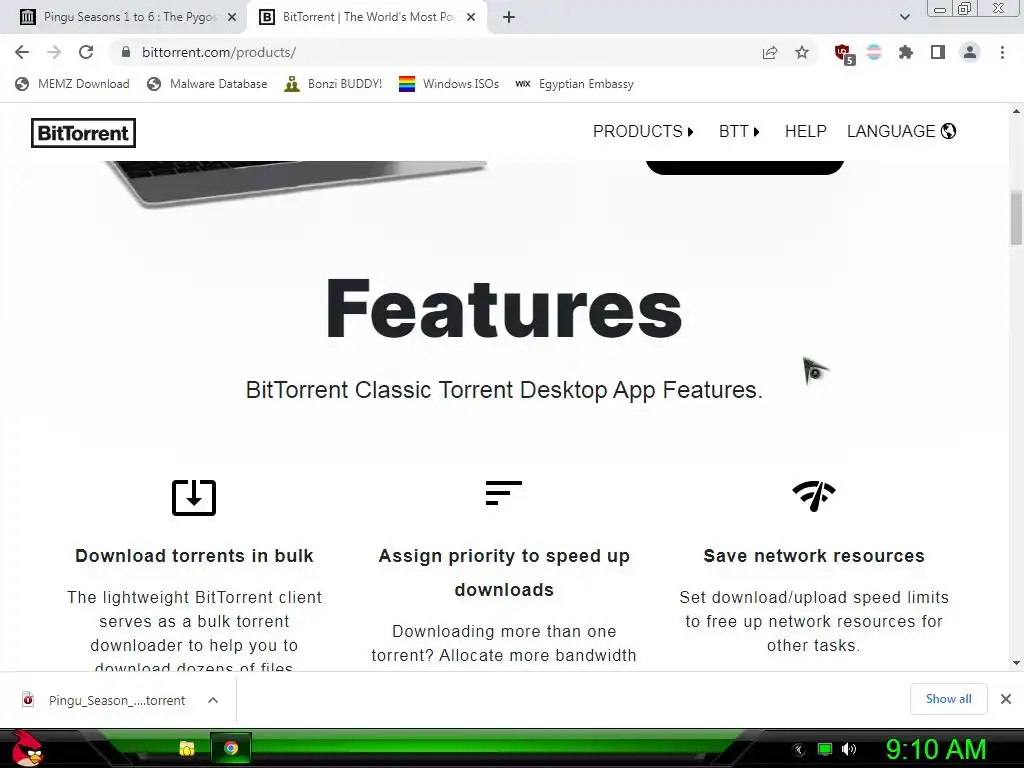Open Bonzi BUDDY! bookmark

333,84
